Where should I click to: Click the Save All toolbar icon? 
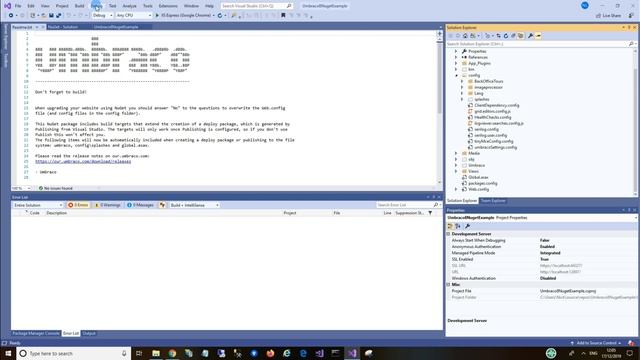pos(58,16)
